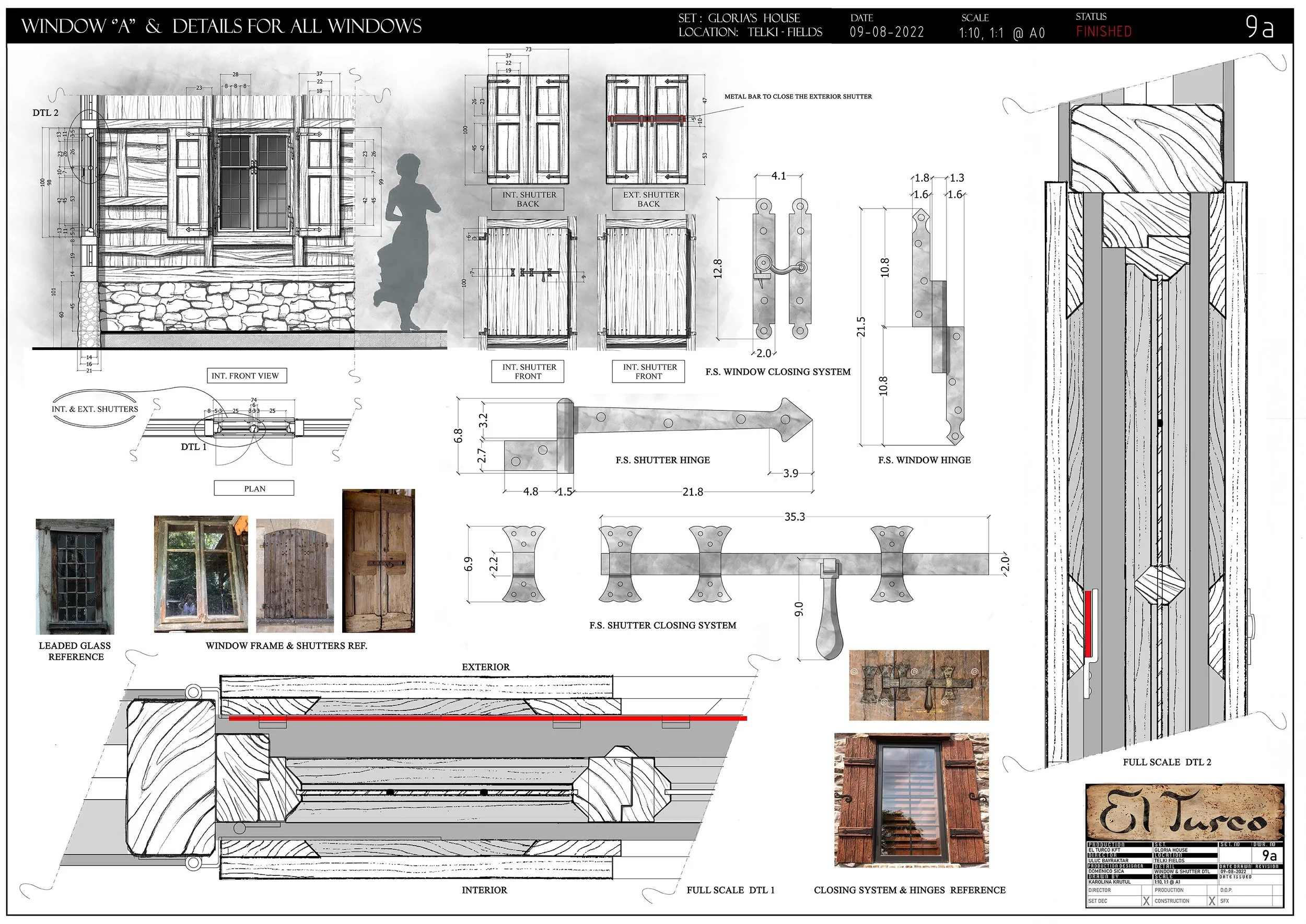
Task: Click the standalone butterfly bracket drawing
Action: (x=523, y=564)
